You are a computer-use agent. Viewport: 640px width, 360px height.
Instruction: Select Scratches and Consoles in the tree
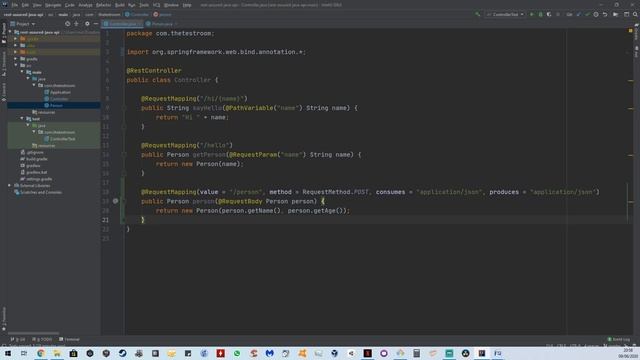[41, 192]
